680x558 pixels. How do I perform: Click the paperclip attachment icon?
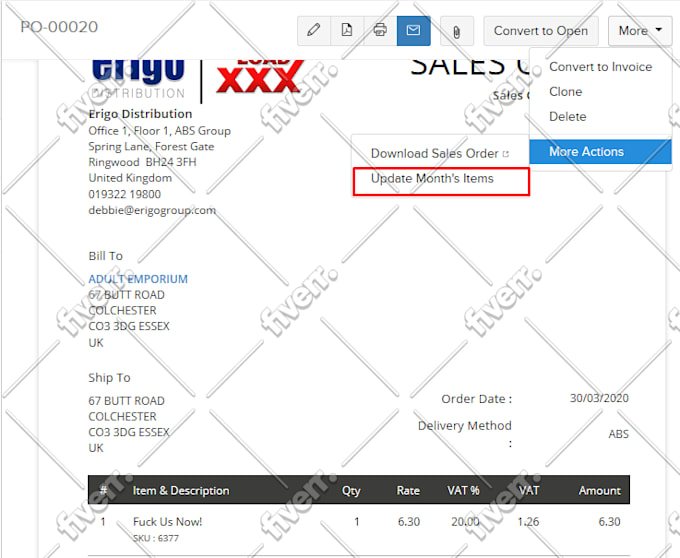click(x=457, y=31)
